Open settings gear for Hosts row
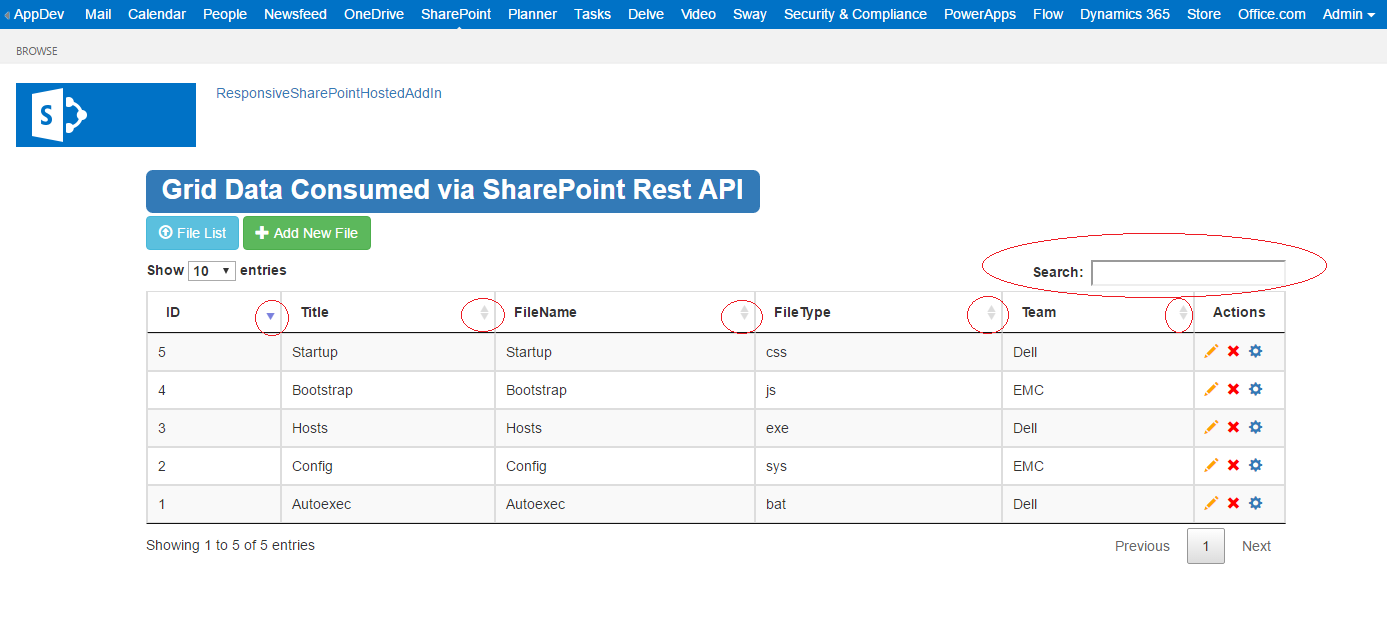Viewport: 1387px width, 636px height. click(x=1256, y=427)
